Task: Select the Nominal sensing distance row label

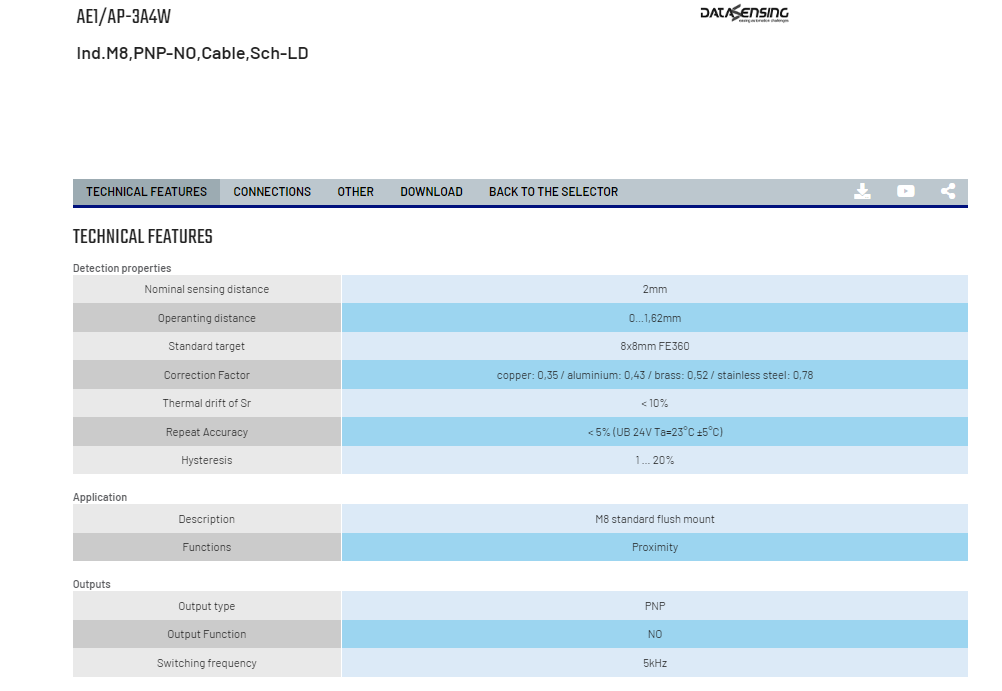Action: 206,289
